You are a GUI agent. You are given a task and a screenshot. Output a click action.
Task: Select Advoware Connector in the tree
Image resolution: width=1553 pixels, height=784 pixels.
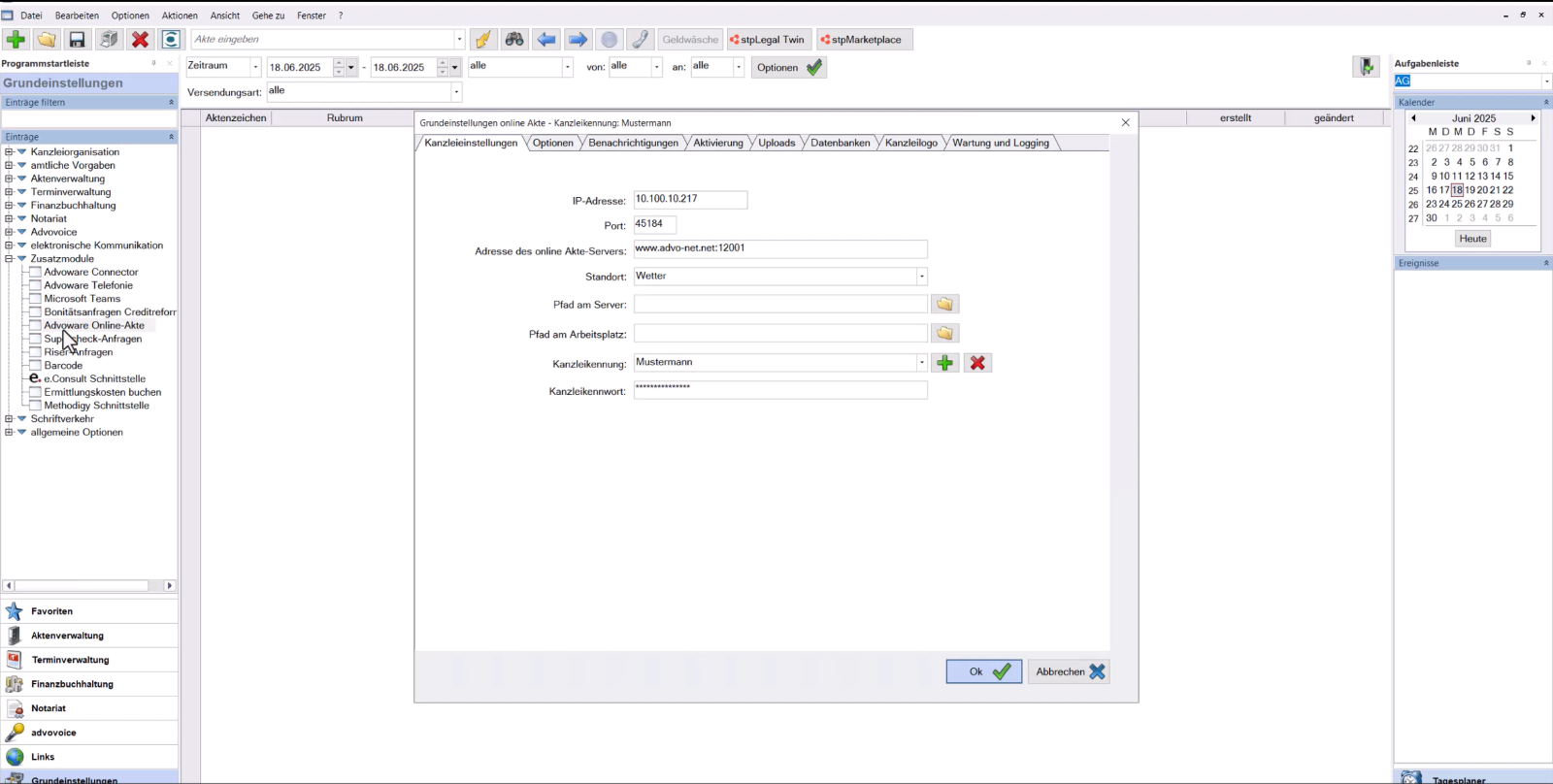tap(91, 273)
